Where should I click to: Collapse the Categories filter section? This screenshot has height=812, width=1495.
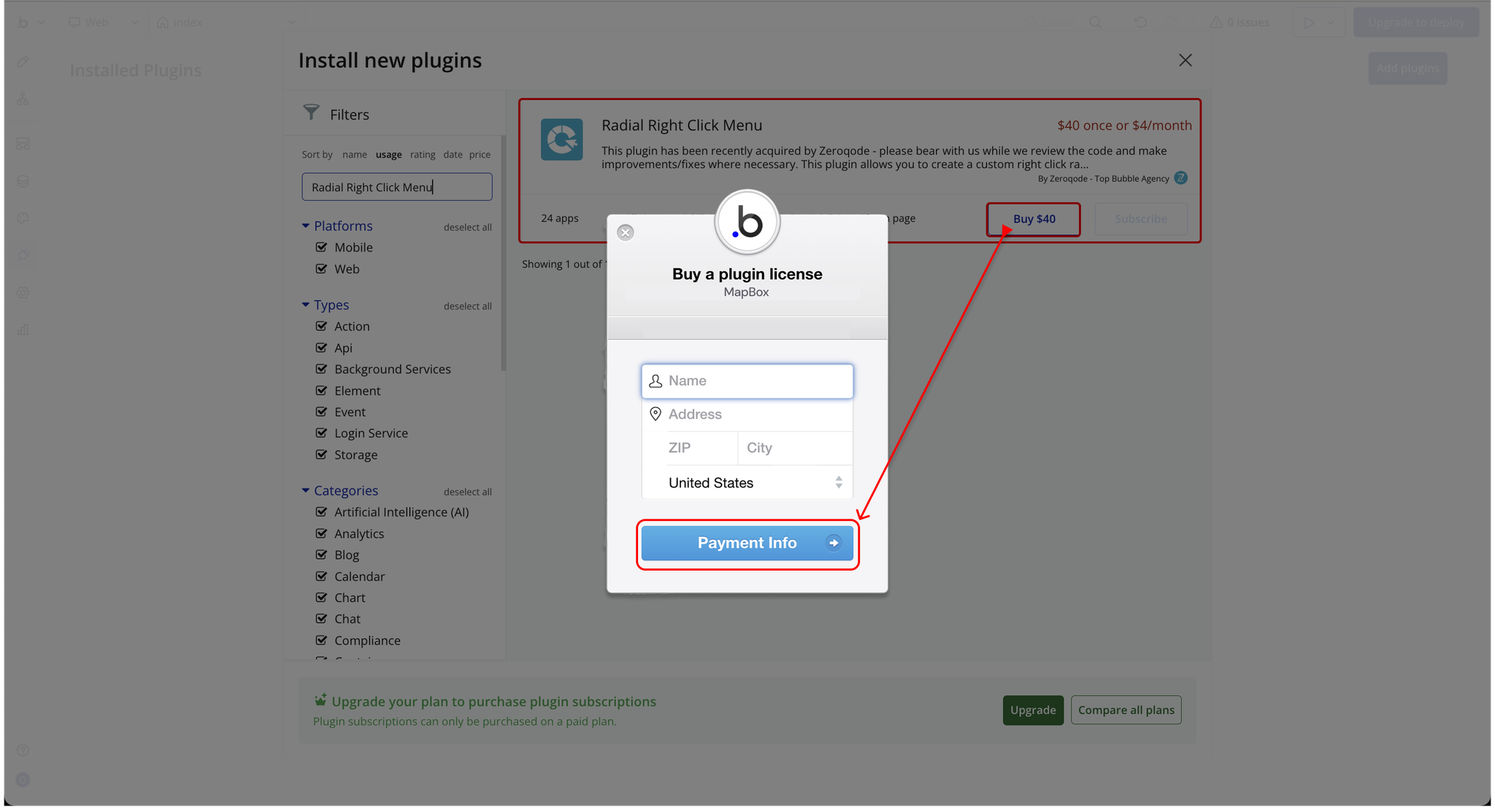click(306, 491)
